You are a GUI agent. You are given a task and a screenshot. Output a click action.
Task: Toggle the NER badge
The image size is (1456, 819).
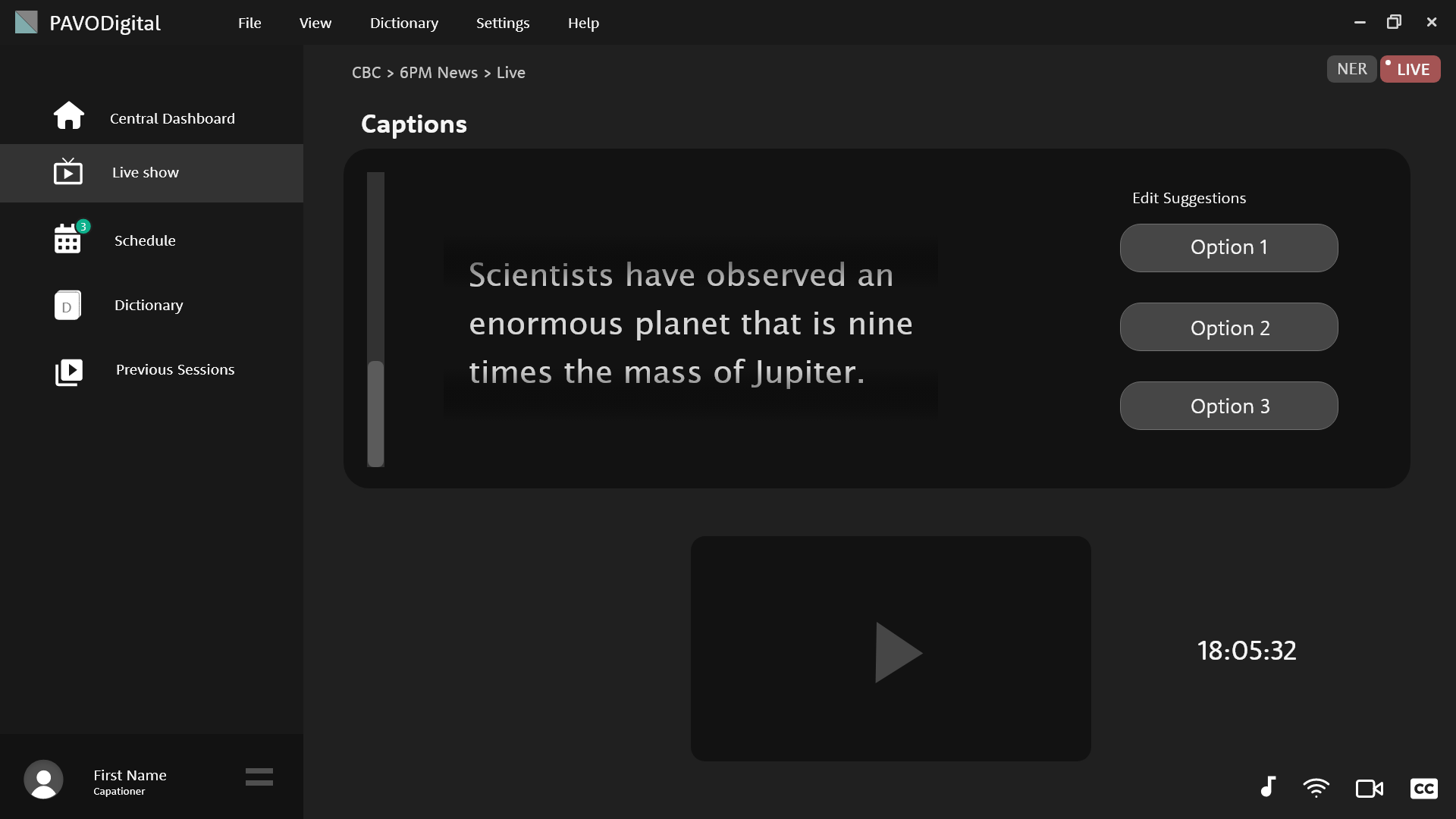1351,69
